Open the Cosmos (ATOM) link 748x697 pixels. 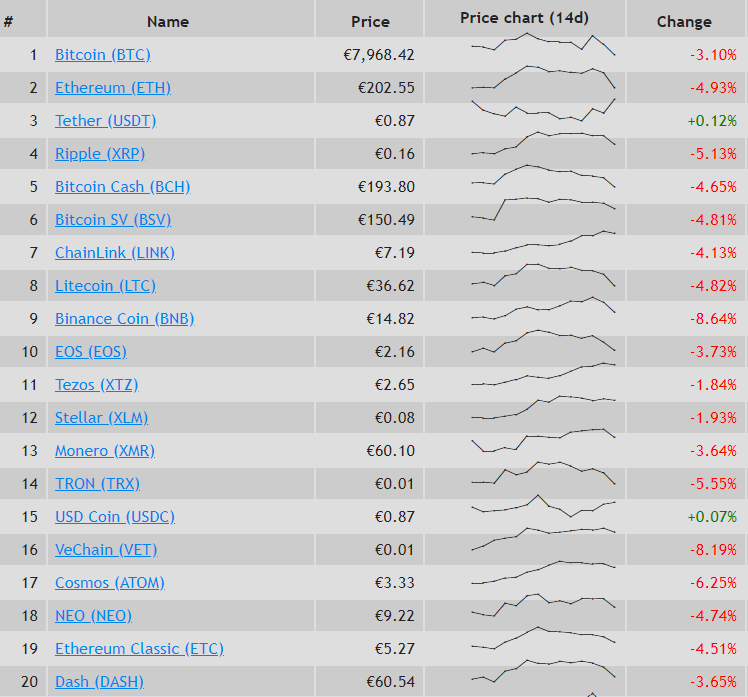(110, 583)
